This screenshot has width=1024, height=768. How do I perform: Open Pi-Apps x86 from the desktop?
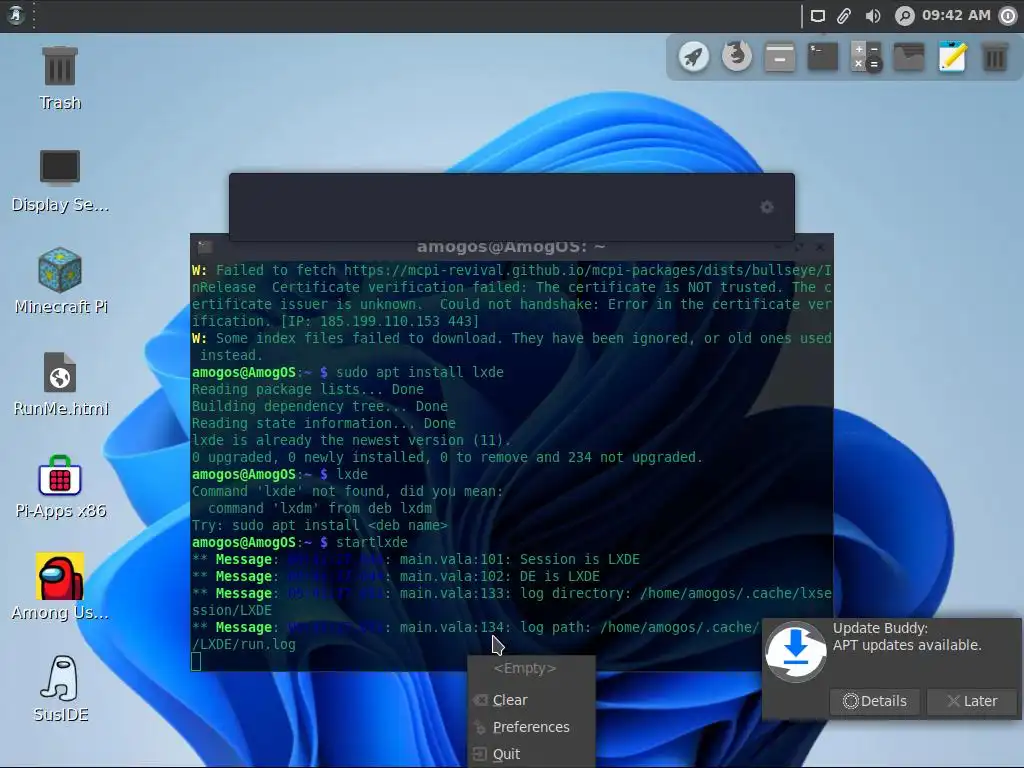pyautogui.click(x=60, y=487)
